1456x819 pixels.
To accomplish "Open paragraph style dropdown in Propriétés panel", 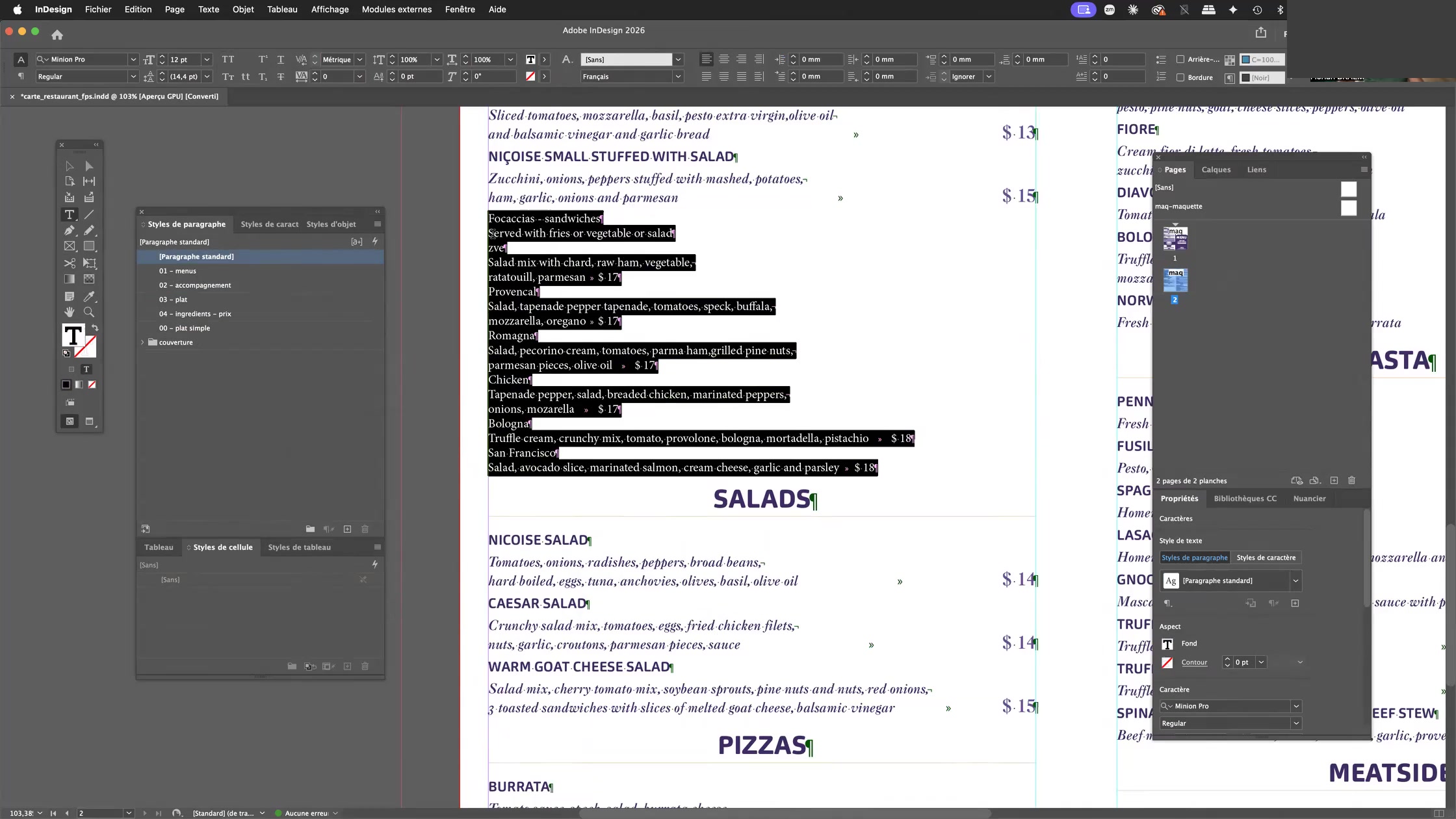I will click(x=1295, y=581).
